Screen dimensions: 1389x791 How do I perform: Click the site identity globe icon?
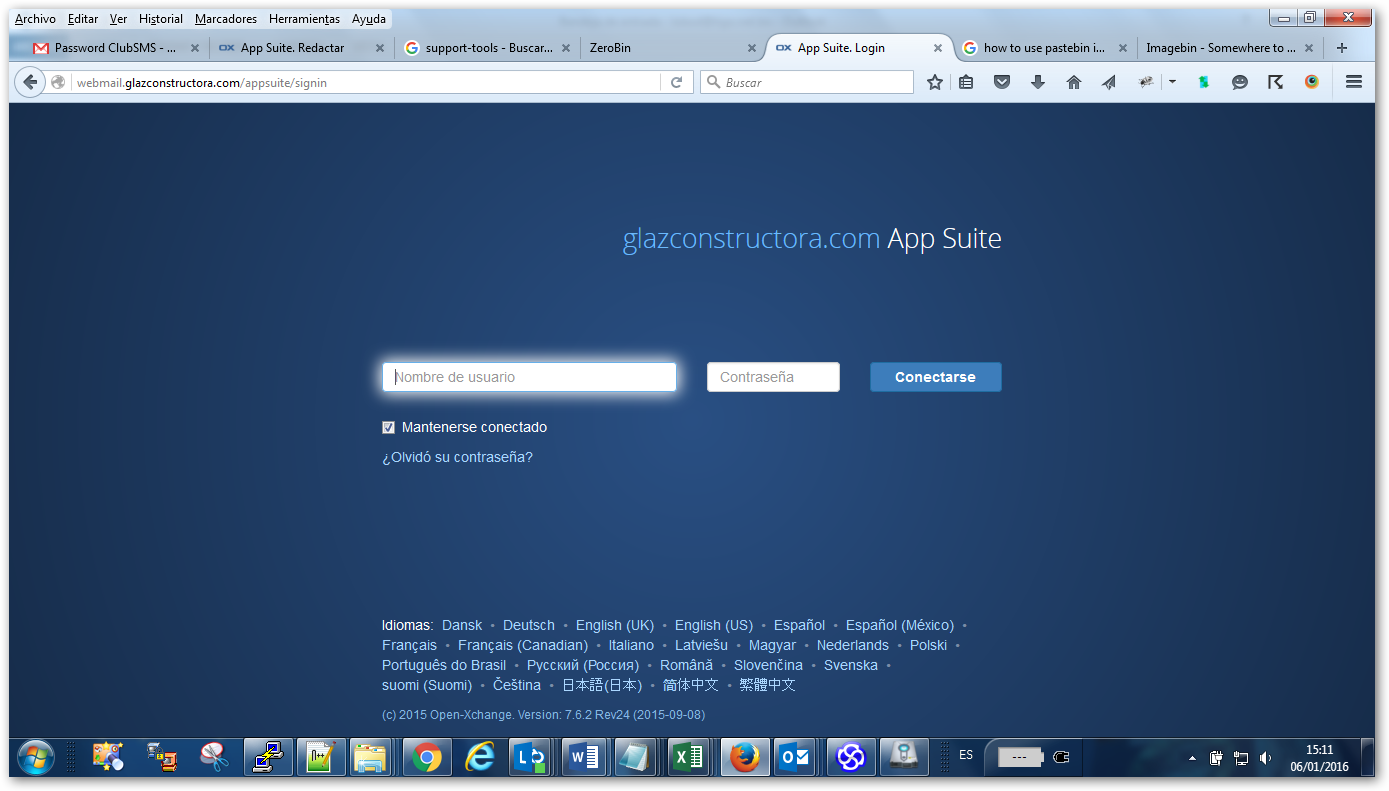click(x=58, y=83)
